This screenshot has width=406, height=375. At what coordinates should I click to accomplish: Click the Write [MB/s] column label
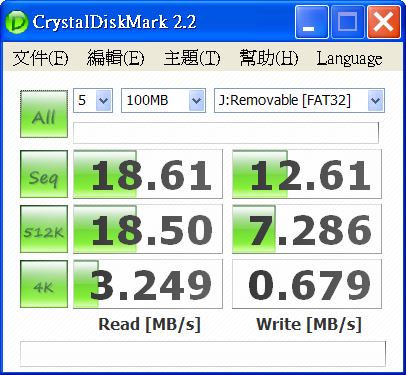coord(309,324)
